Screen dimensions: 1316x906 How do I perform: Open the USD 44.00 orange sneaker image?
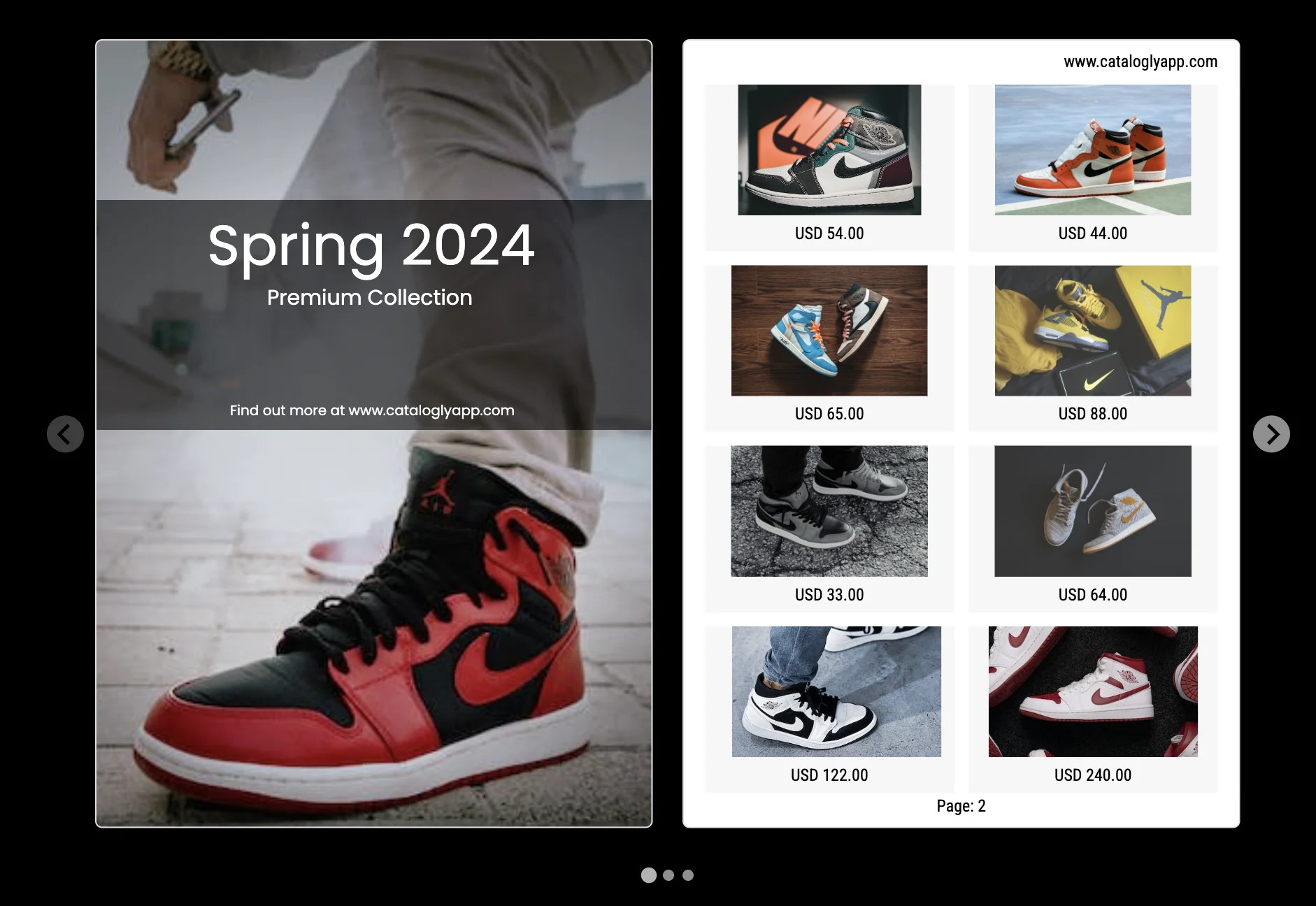point(1093,150)
